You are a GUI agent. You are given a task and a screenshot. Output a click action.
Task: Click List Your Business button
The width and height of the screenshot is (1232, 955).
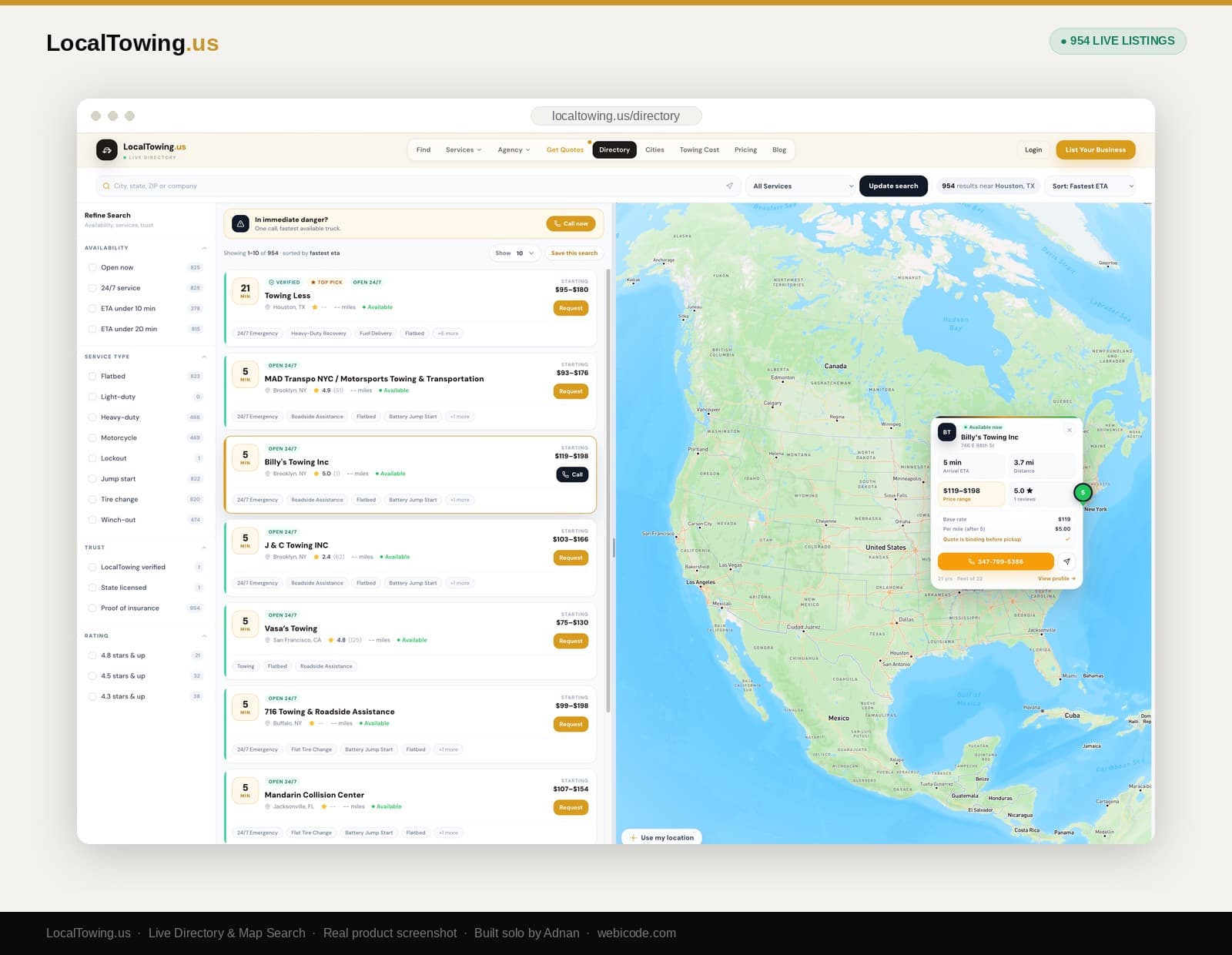(x=1095, y=149)
